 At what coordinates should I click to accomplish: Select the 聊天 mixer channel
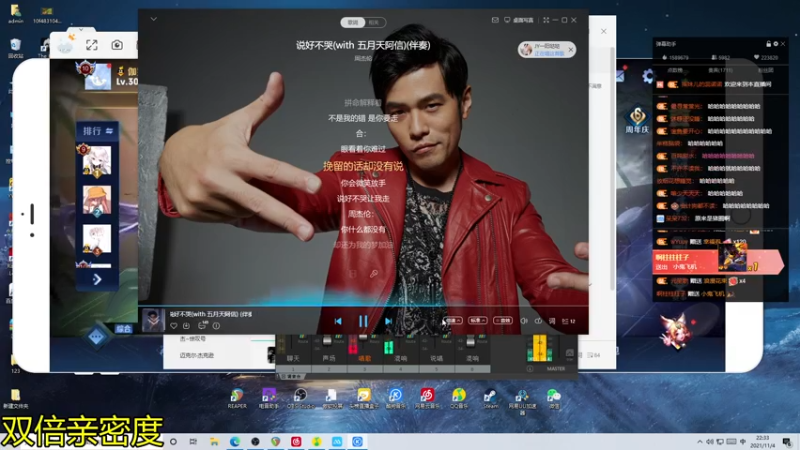(x=293, y=359)
